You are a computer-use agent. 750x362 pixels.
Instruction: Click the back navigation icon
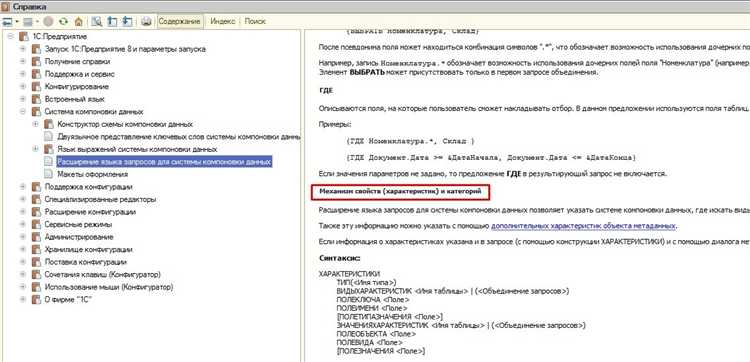coord(7,22)
